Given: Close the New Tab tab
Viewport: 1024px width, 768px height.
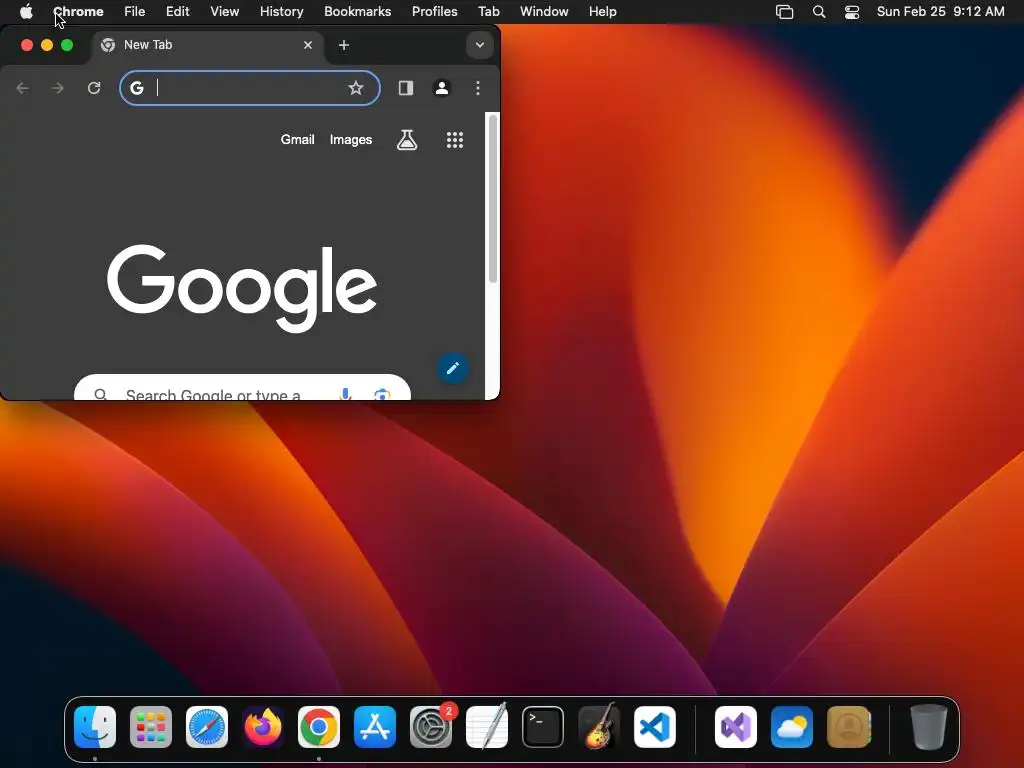Looking at the screenshot, I should tap(308, 45).
